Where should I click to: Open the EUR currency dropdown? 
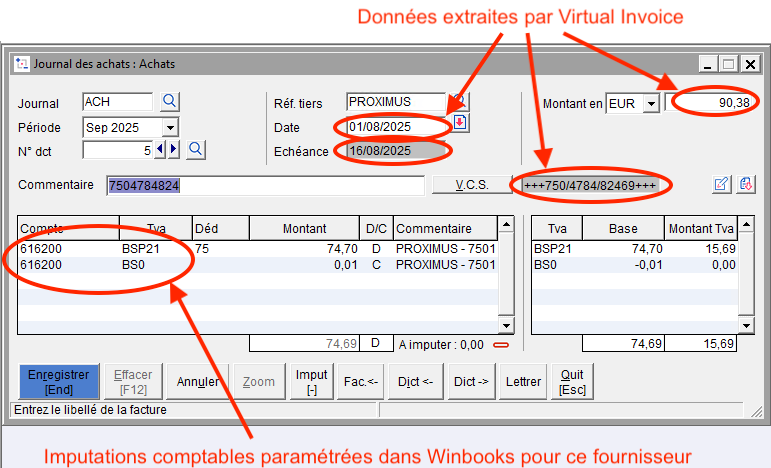[651, 103]
